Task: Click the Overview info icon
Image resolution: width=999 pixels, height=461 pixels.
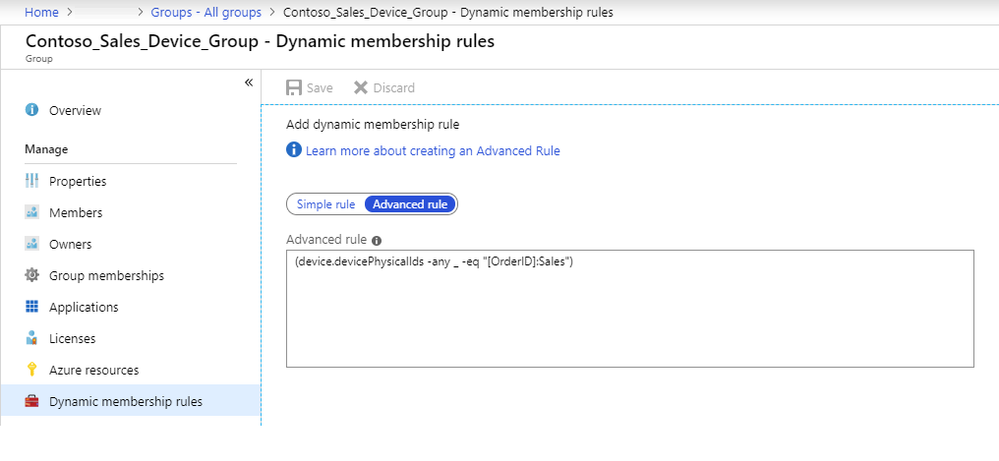Action: 32,110
